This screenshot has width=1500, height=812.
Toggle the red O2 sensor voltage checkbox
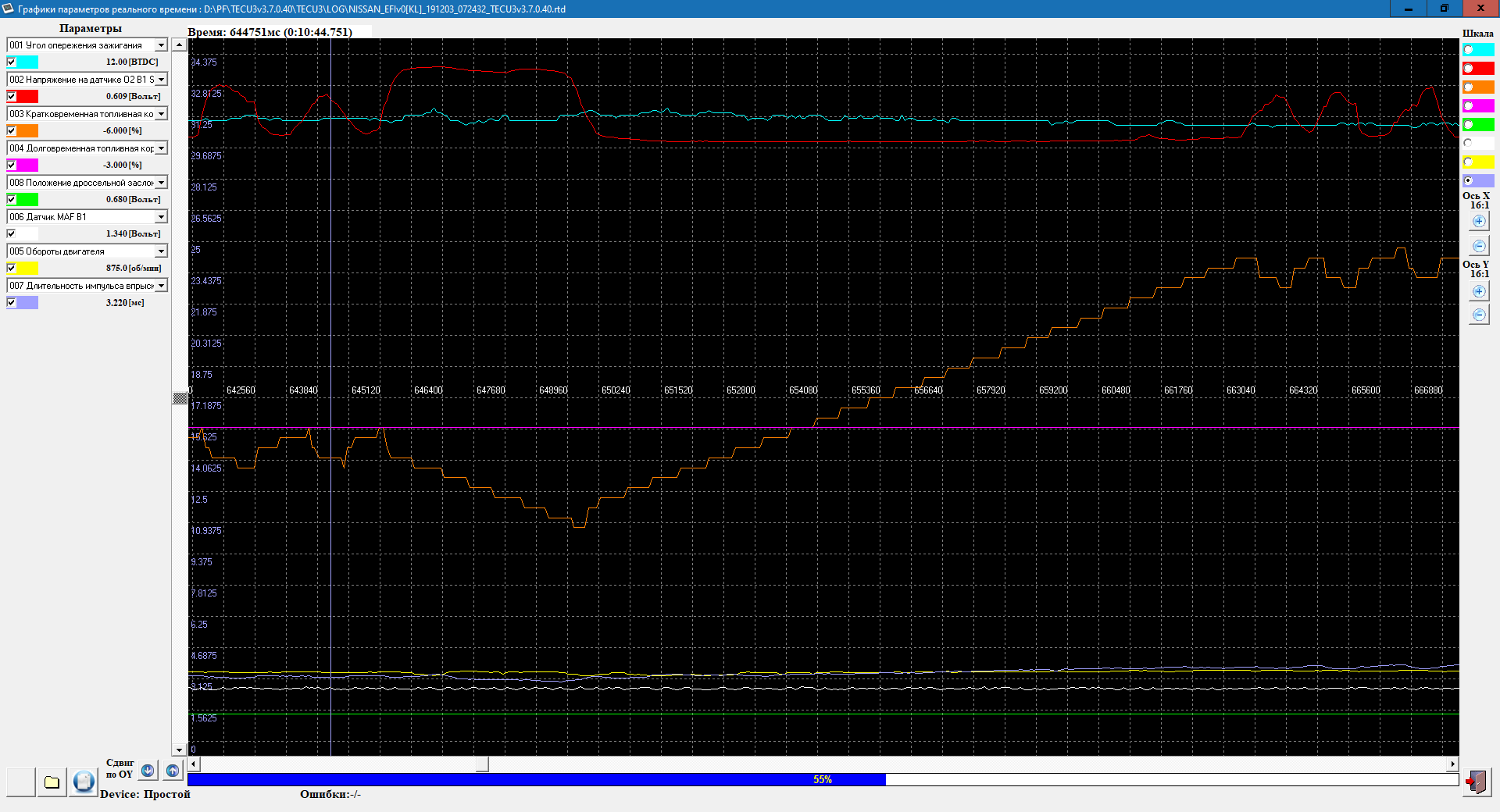[x=12, y=97]
